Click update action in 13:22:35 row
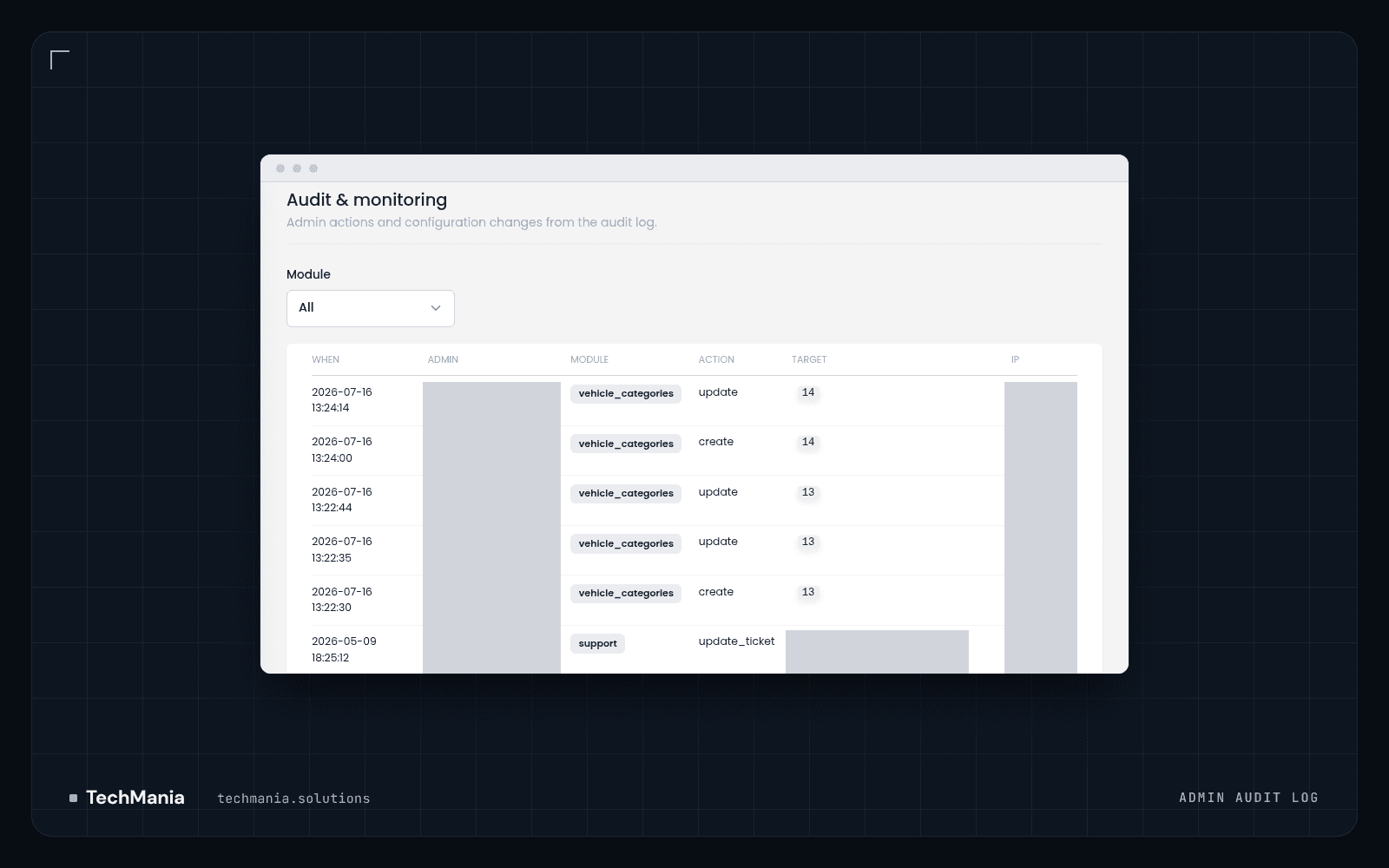Image resolution: width=1389 pixels, height=868 pixels. tap(718, 542)
